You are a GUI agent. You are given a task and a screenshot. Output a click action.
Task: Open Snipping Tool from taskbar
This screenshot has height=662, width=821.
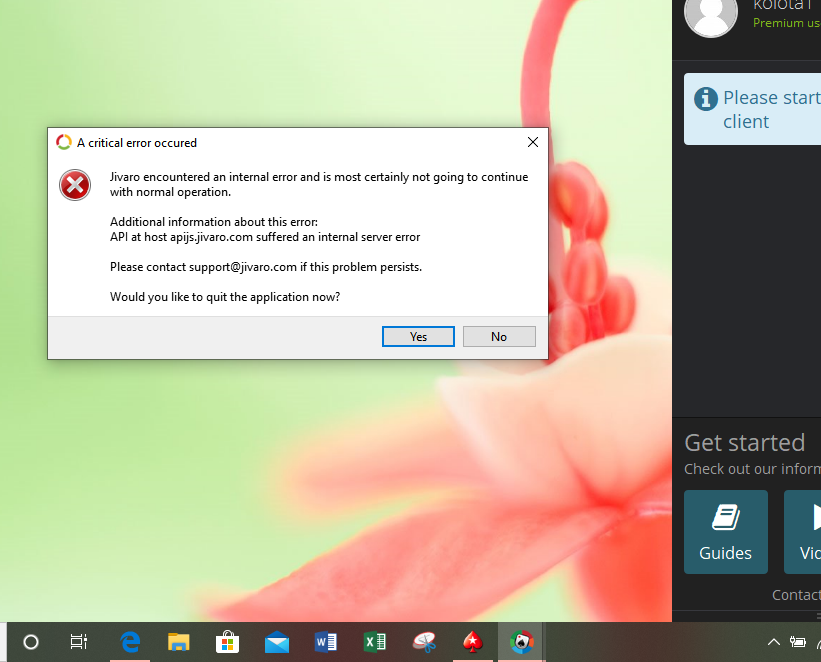pos(424,642)
